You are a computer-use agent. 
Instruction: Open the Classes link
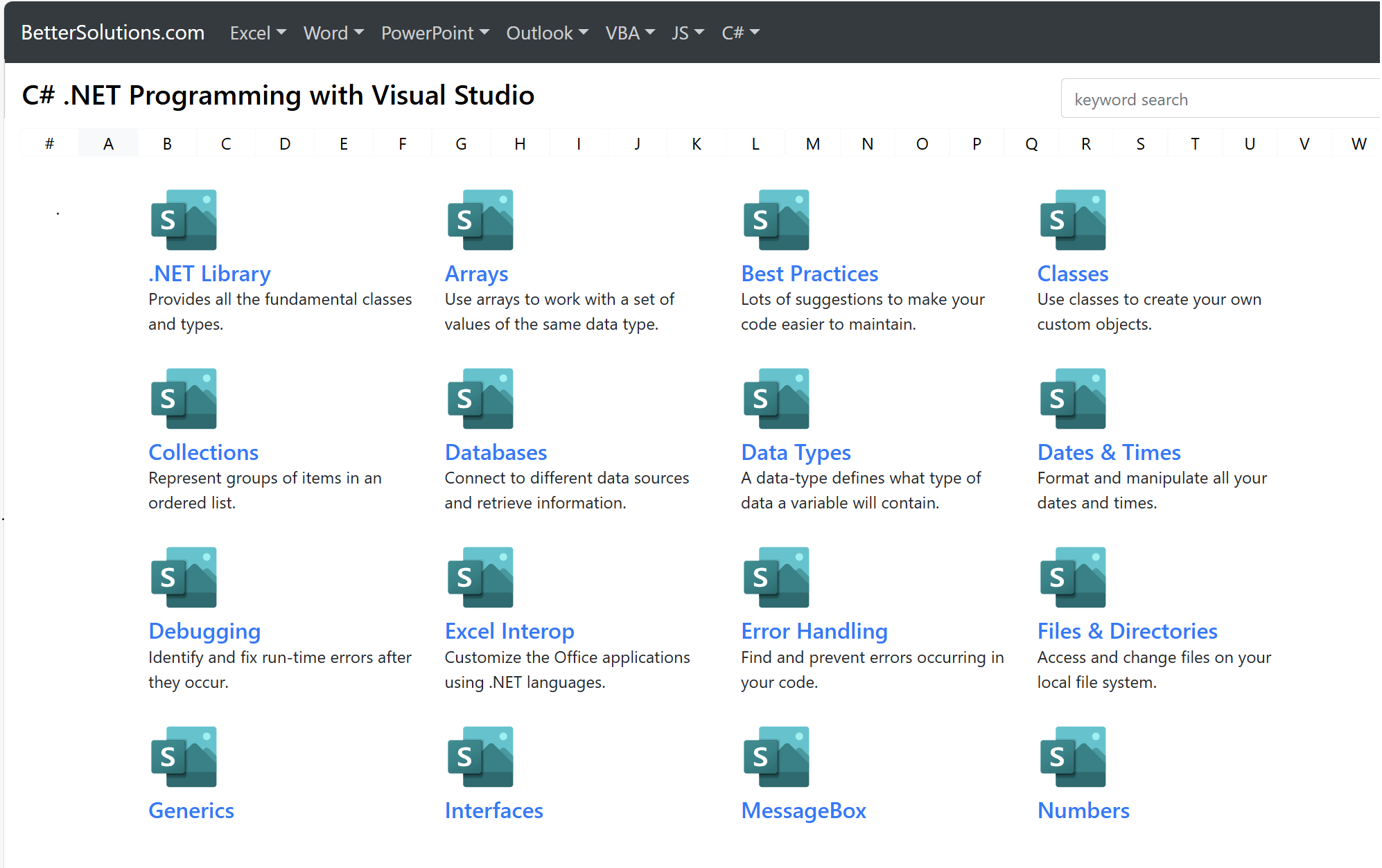1073,274
